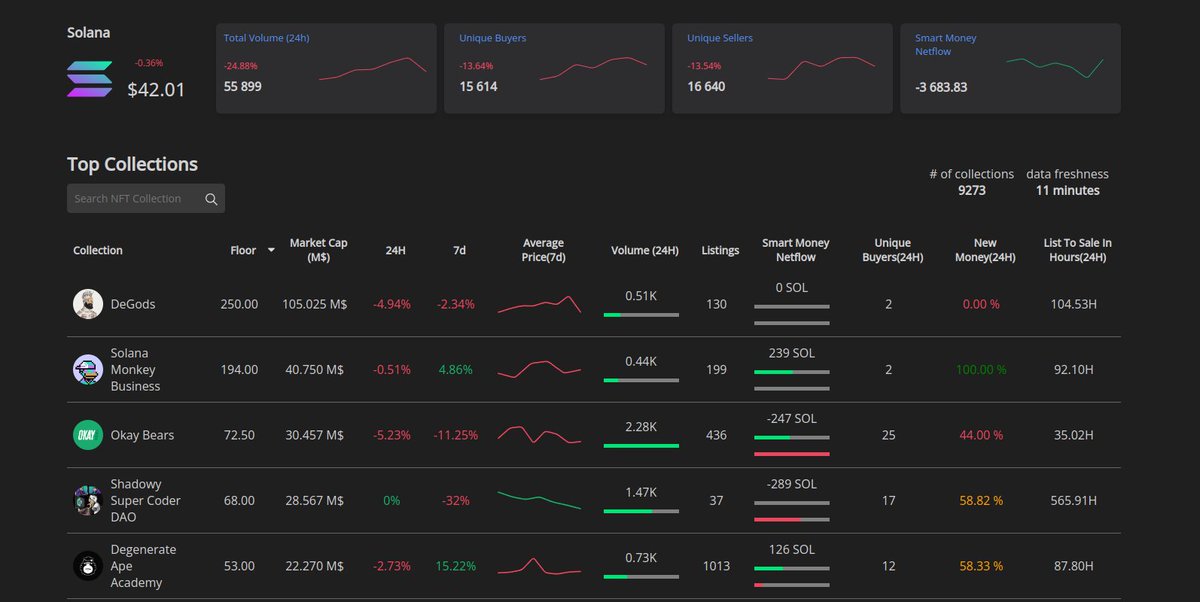This screenshot has height=602, width=1200.
Task: Sort by Smart Money Netflow header
Action: pyautogui.click(x=796, y=250)
